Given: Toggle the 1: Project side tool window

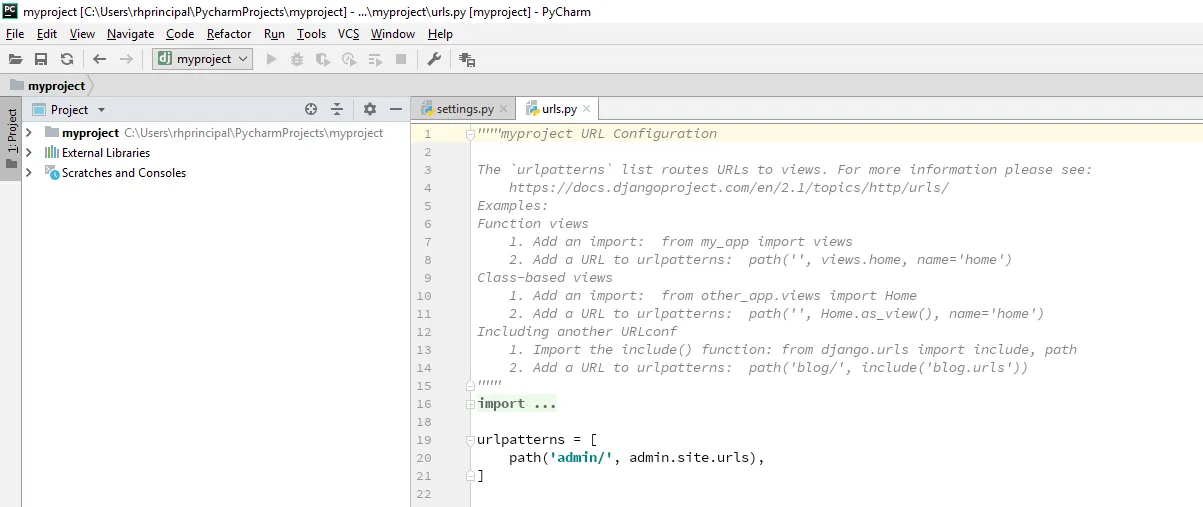Looking at the screenshot, I should coord(11,138).
